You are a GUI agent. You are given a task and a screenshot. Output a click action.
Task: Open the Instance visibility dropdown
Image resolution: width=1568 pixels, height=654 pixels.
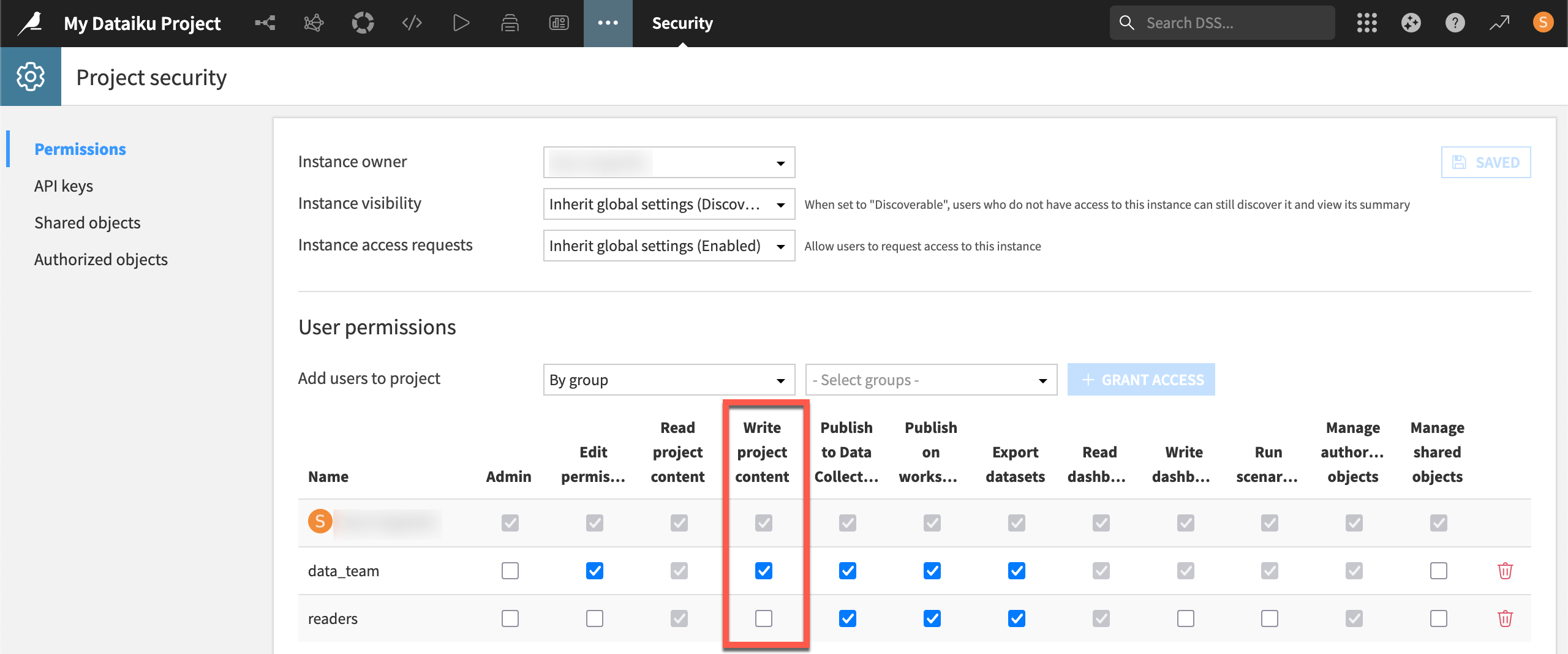point(669,204)
